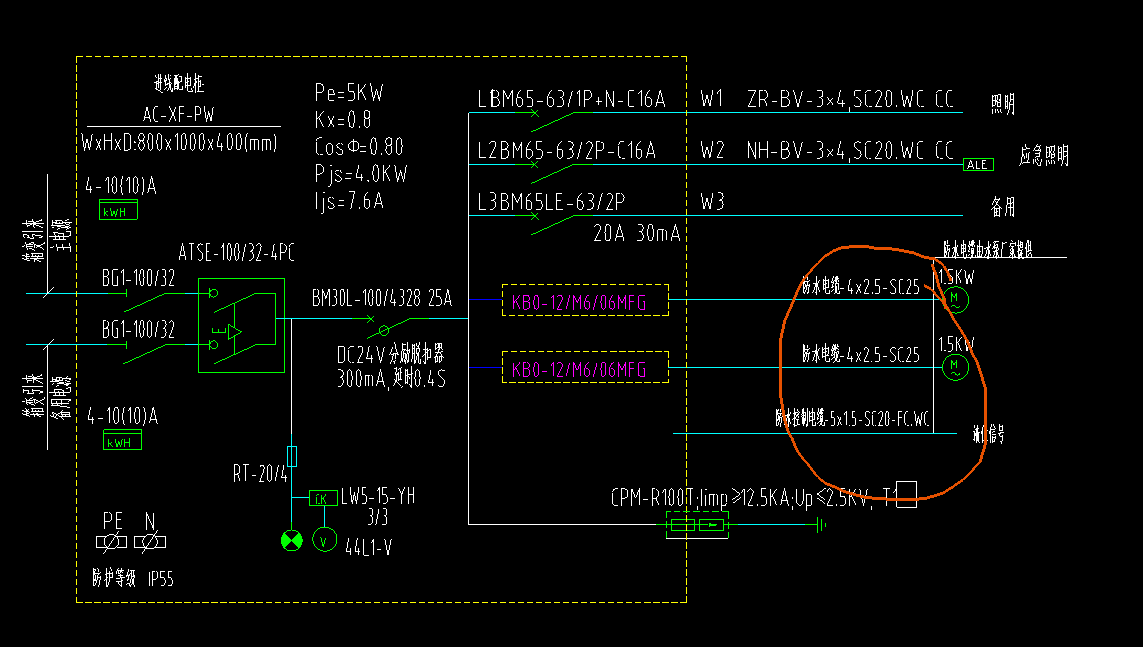
Task: Click the 液位信号 label
Action: [989, 435]
